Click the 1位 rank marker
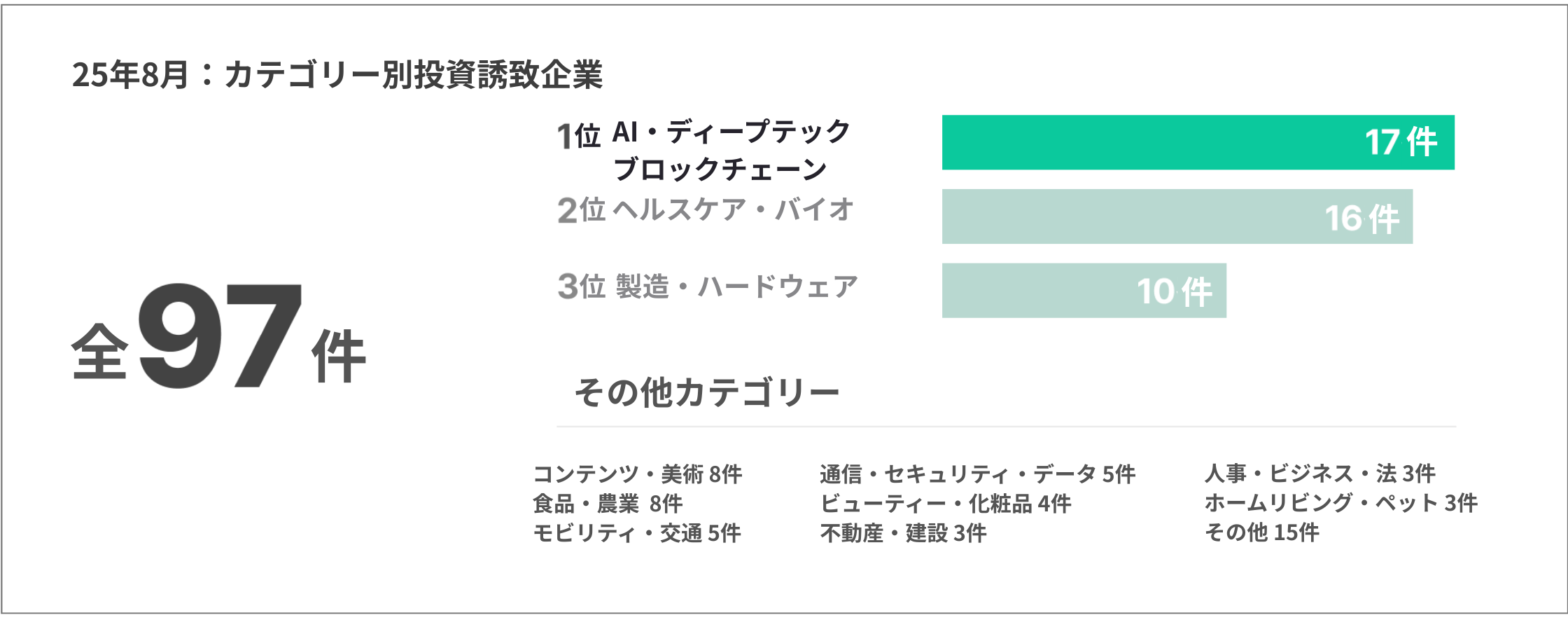The height and width of the screenshot is (620, 1568). (x=578, y=136)
